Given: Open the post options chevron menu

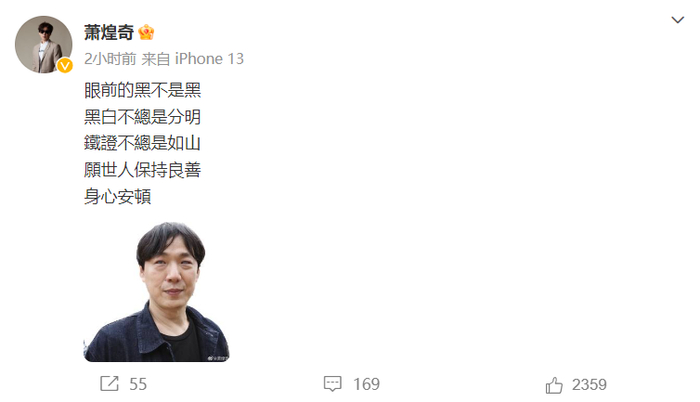Looking at the screenshot, I should 677,20.
